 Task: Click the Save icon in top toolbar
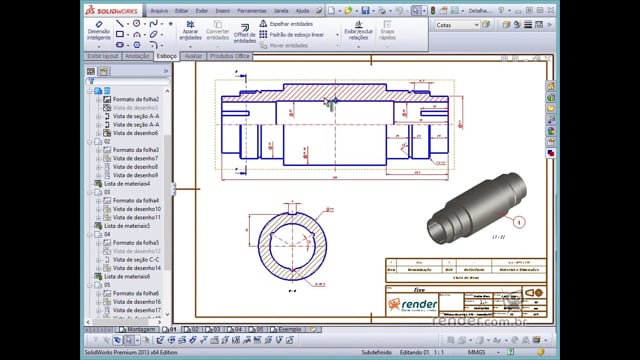tap(365, 11)
